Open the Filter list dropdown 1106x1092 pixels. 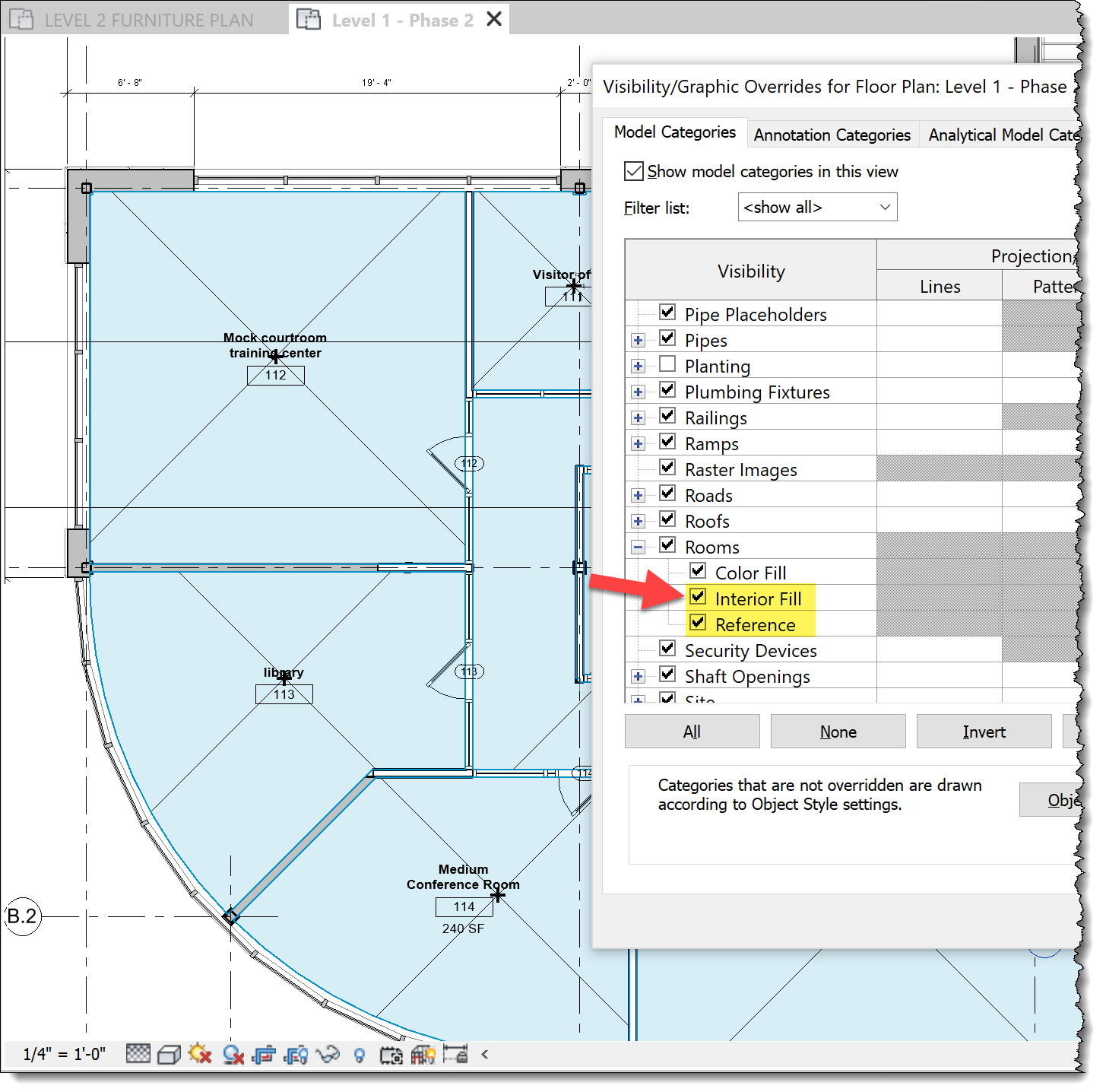[x=816, y=207]
